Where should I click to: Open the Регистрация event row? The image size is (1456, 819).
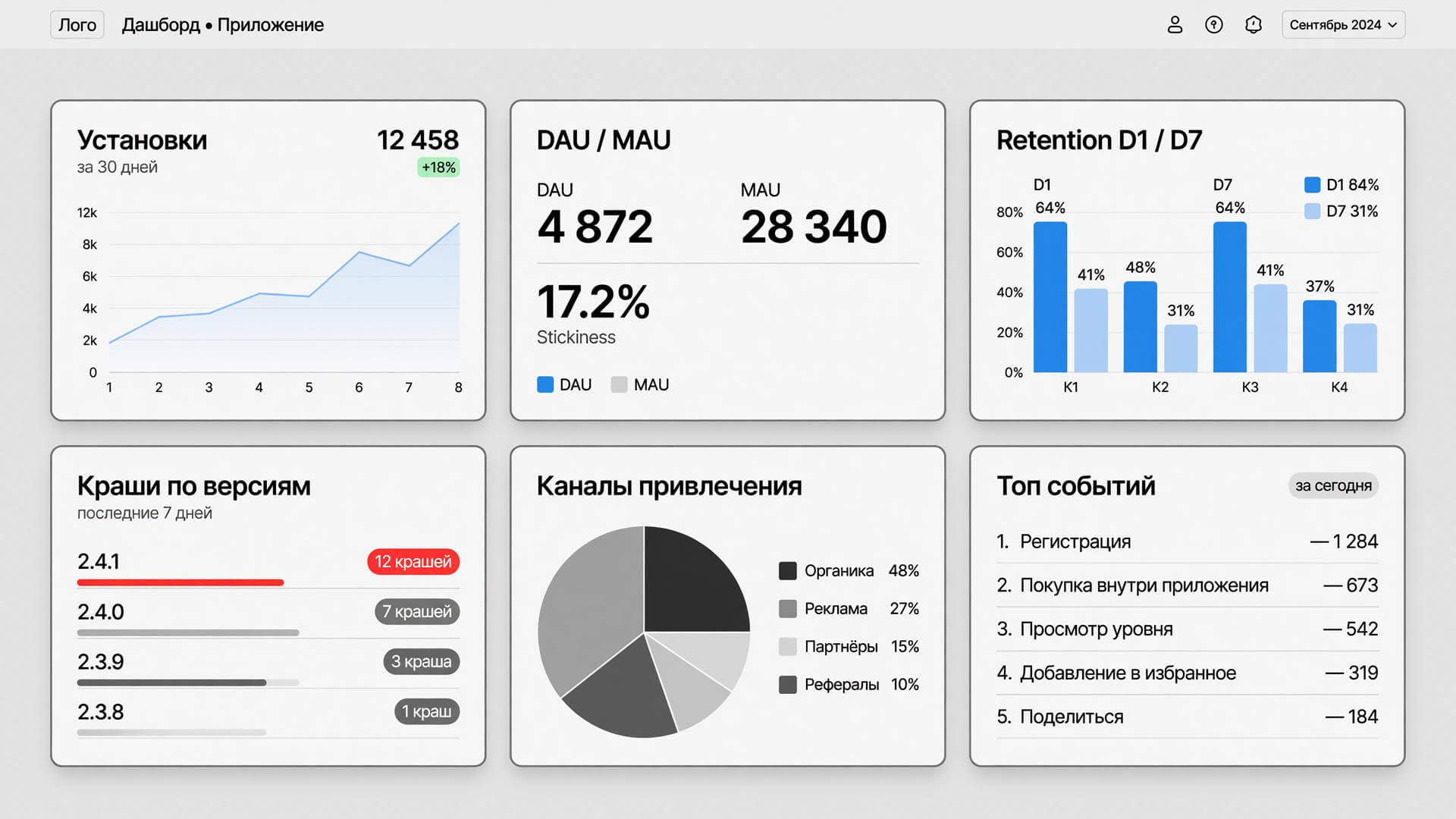pos(1187,541)
